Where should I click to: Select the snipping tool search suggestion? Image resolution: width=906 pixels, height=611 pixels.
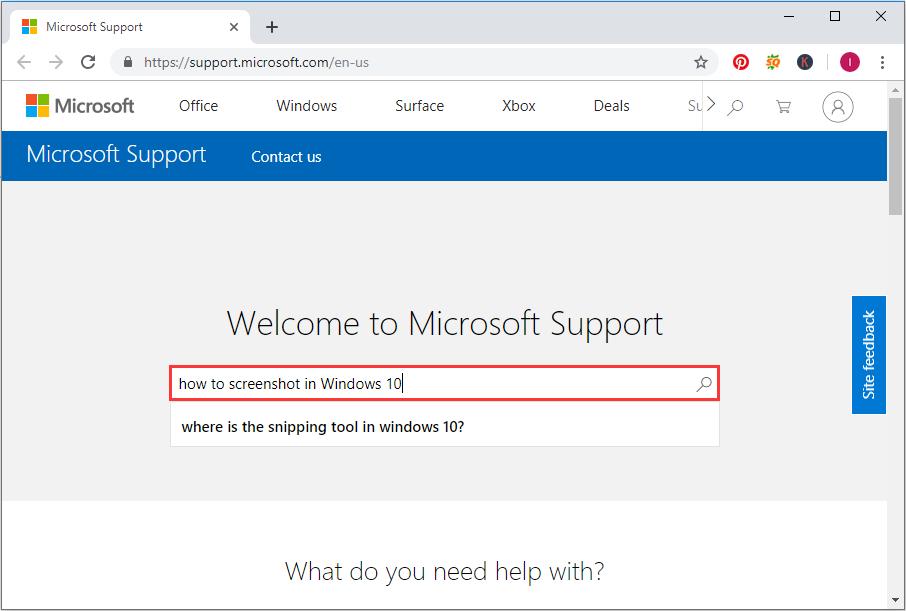pyautogui.click(x=332, y=426)
